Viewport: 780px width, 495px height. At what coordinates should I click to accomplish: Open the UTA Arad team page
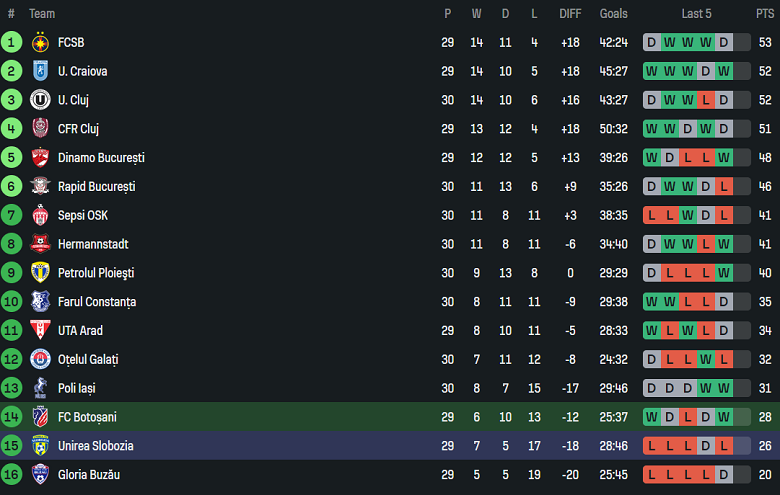click(80, 331)
